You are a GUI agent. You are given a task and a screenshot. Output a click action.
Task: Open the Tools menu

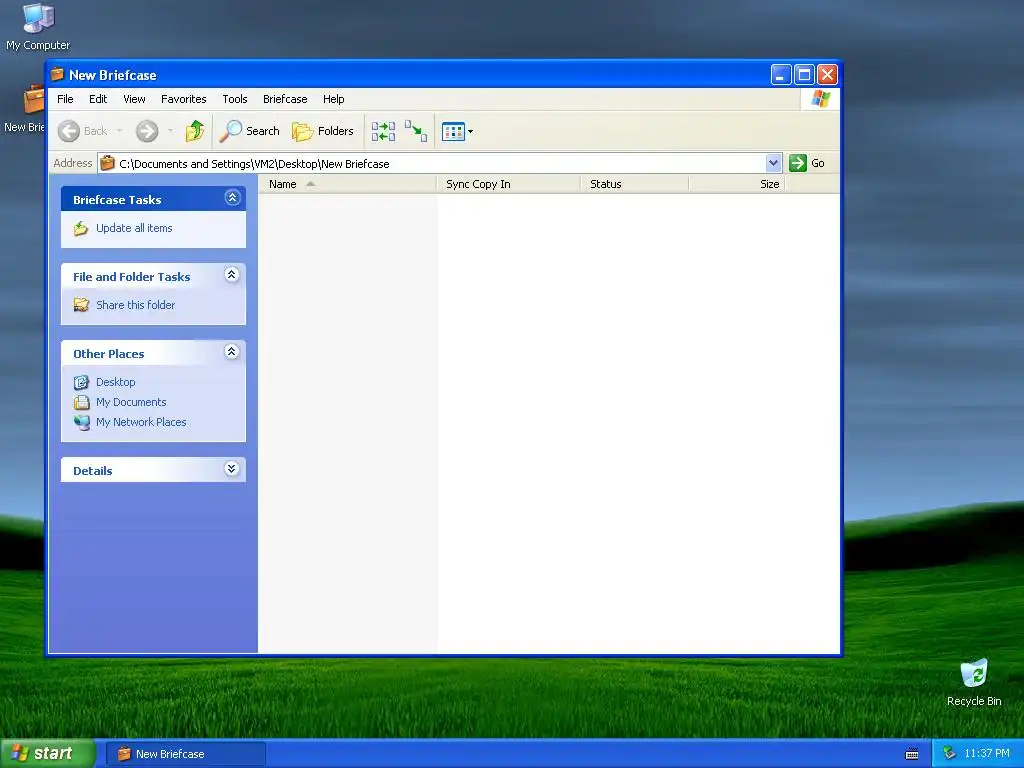[234, 99]
